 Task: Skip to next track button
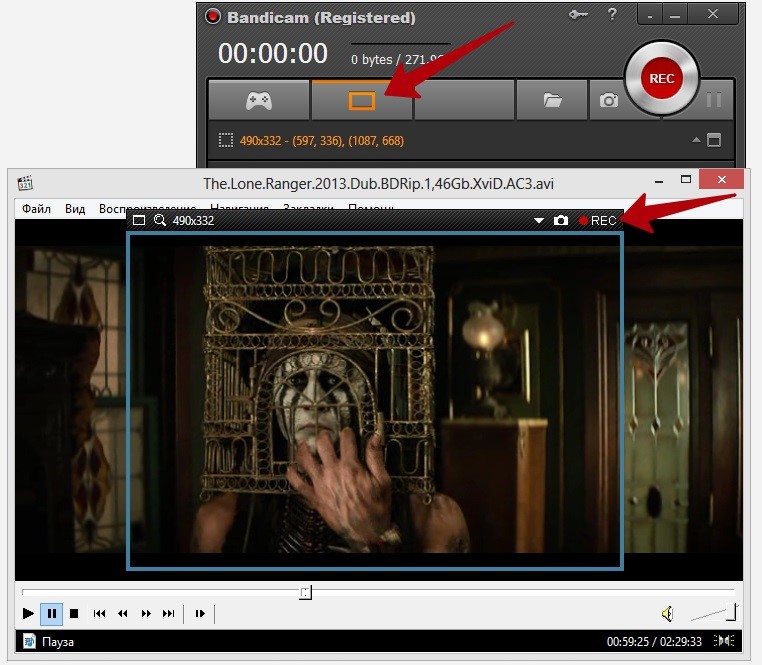(x=169, y=613)
